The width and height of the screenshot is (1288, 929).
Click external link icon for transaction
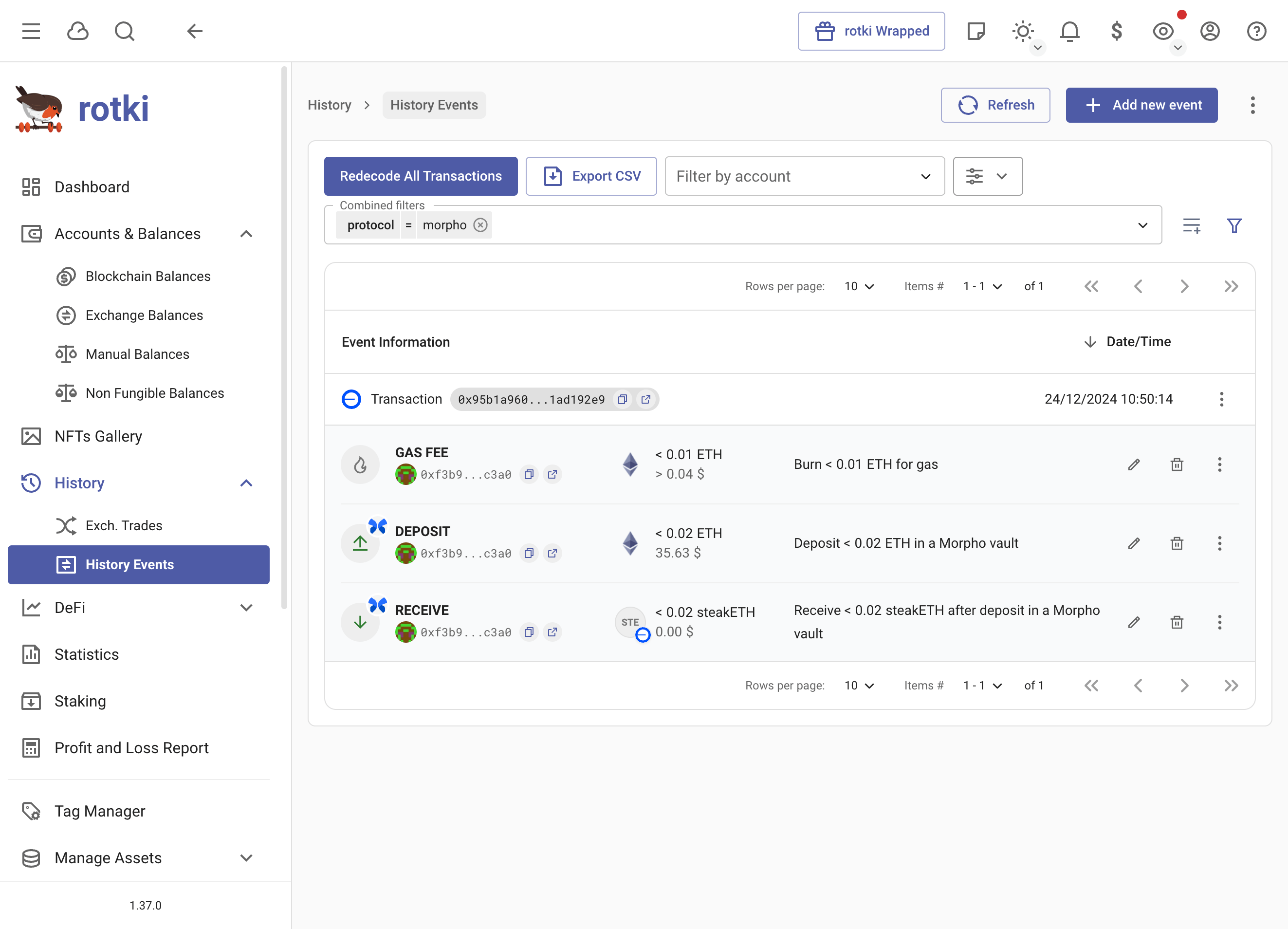[648, 399]
